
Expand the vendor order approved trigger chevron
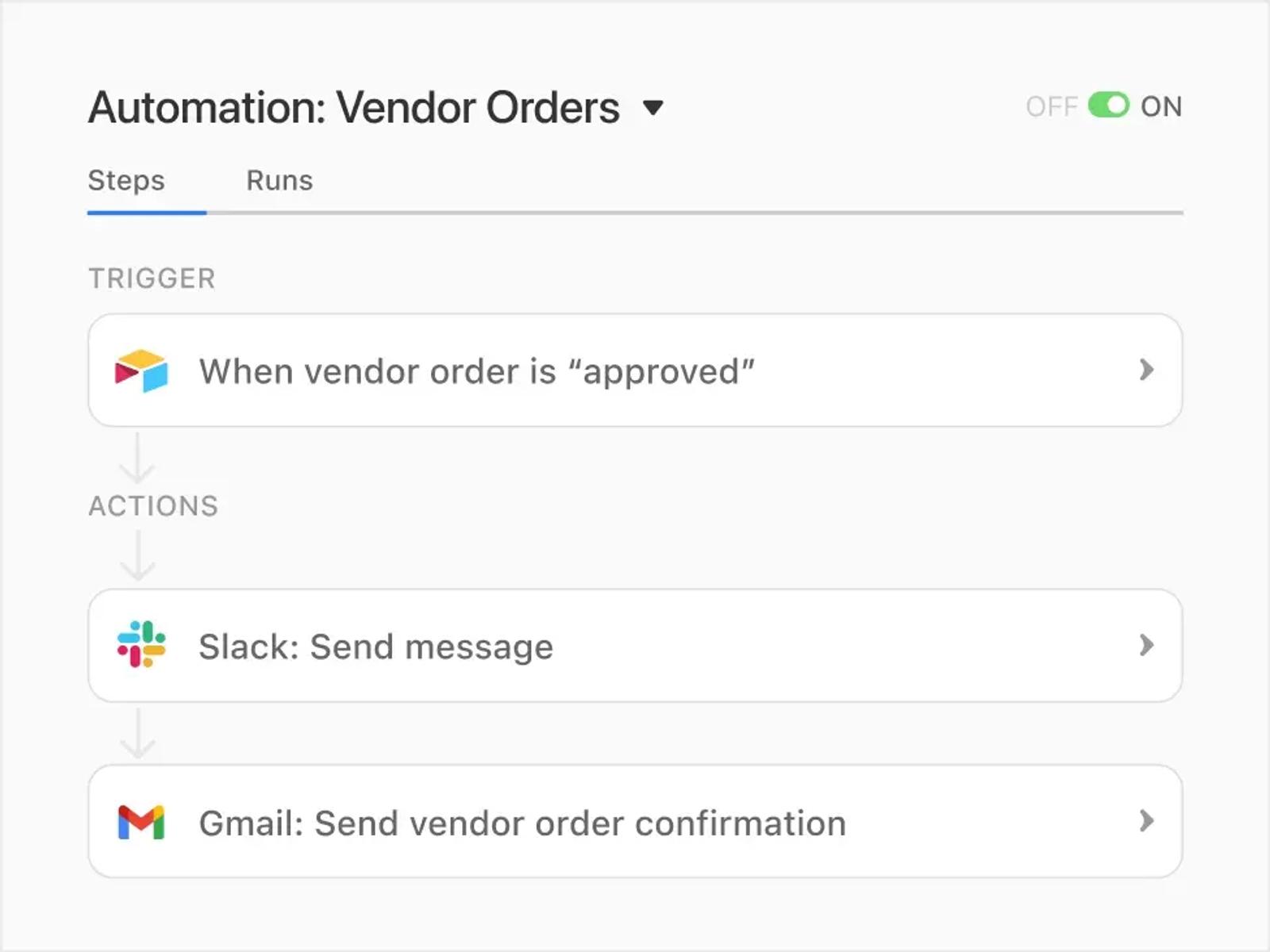(1146, 370)
